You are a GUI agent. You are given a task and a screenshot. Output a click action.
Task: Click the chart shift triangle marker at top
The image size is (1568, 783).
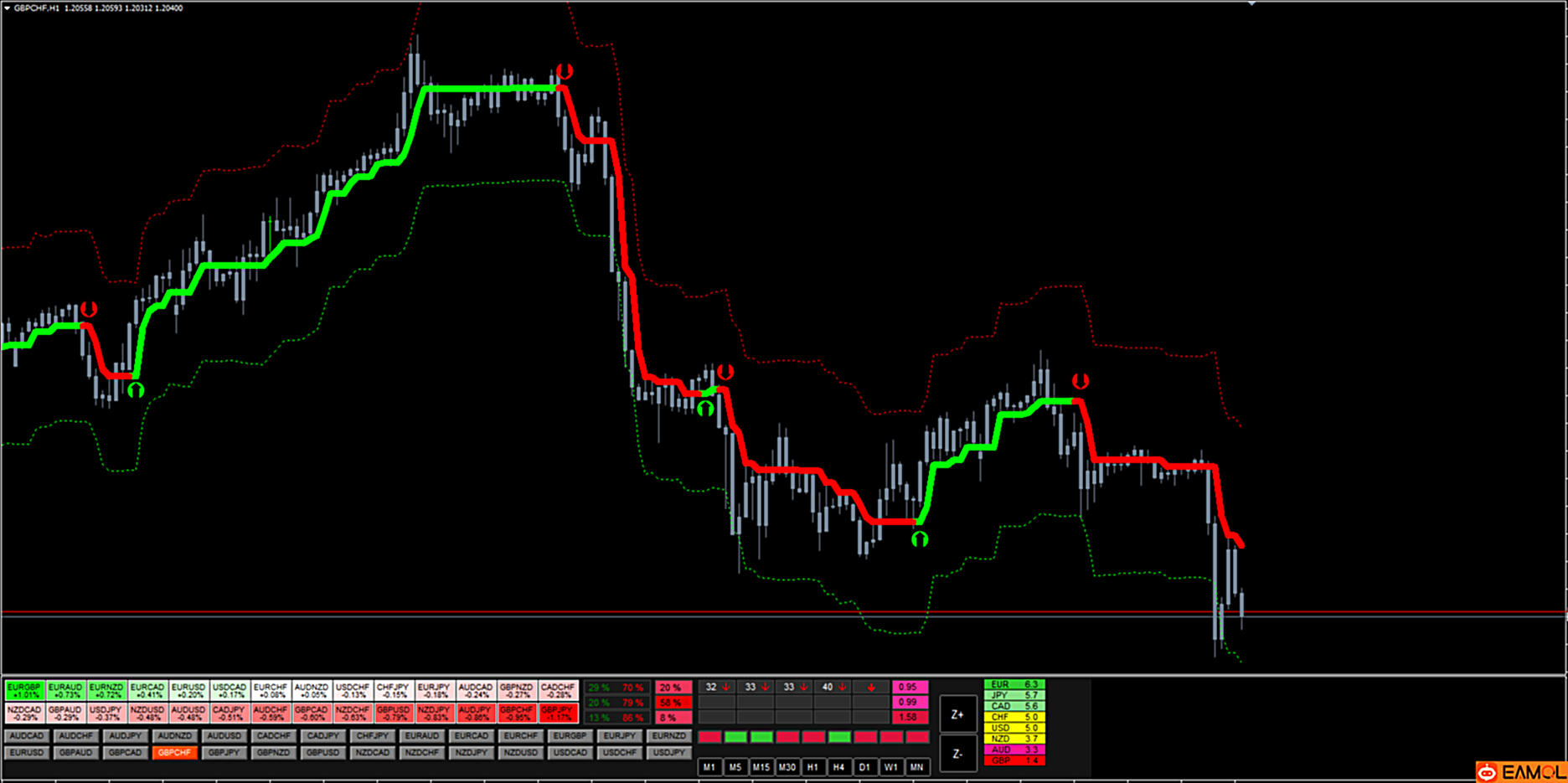point(1251,4)
